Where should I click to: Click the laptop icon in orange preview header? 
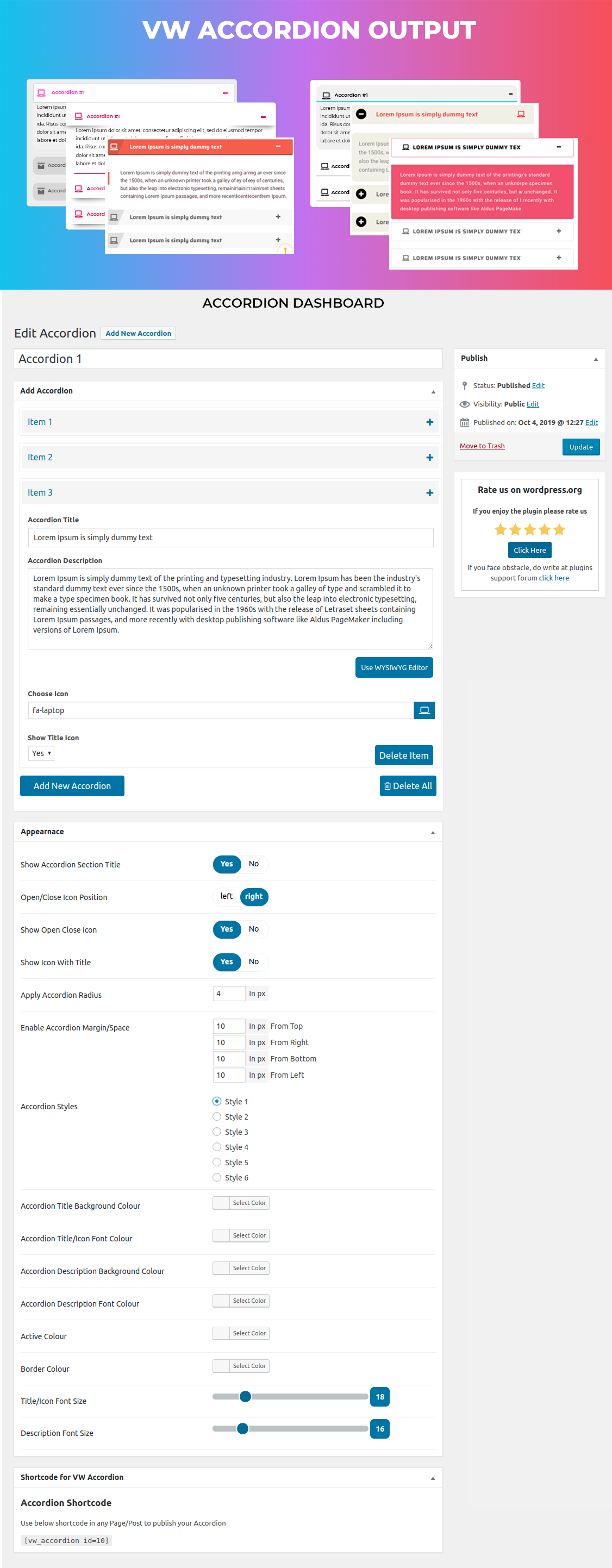click(x=114, y=147)
